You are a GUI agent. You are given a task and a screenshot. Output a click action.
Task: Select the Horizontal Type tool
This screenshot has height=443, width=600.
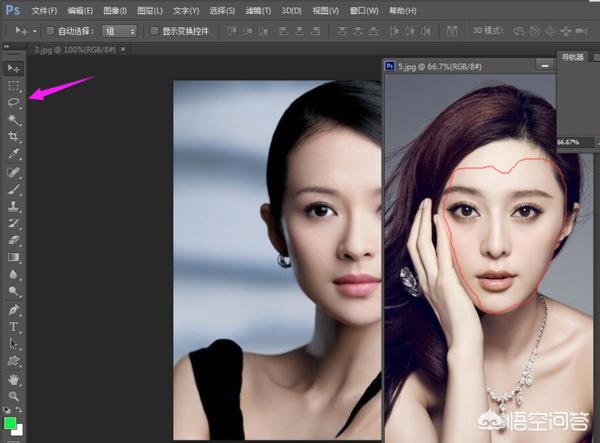[x=13, y=327]
